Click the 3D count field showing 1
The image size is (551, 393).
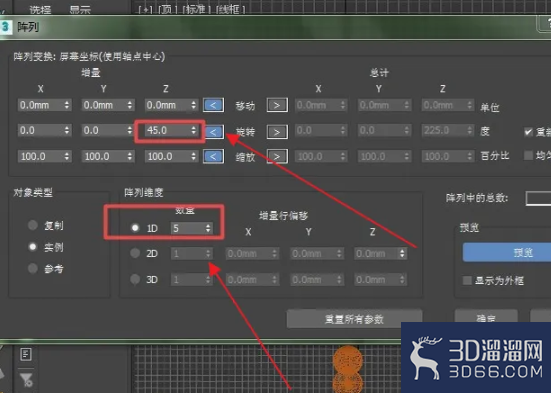pyautogui.click(x=192, y=280)
